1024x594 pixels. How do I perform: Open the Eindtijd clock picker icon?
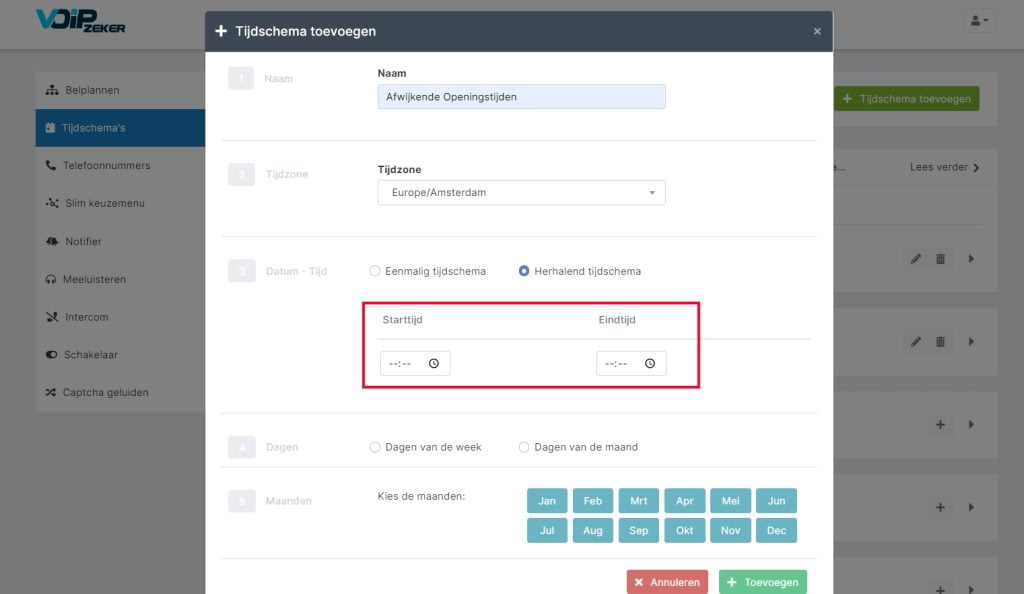[650, 364]
